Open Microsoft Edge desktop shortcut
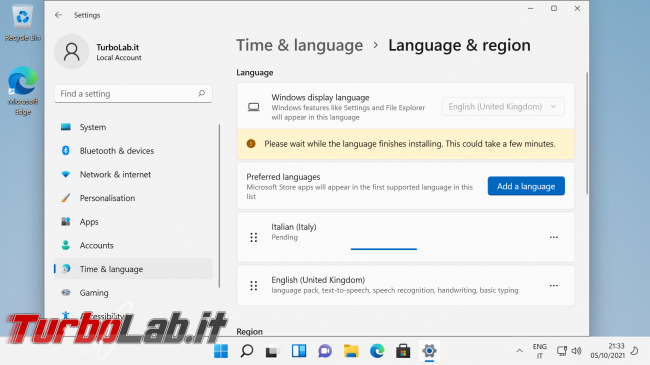 coord(22,91)
